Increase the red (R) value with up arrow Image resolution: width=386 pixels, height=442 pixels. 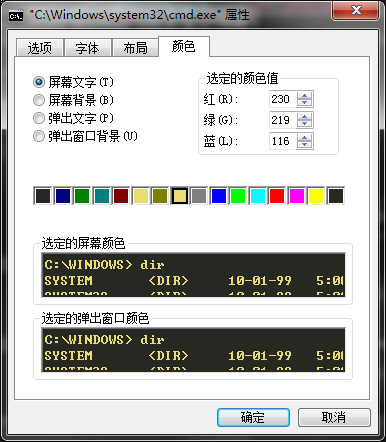[x=304, y=96]
